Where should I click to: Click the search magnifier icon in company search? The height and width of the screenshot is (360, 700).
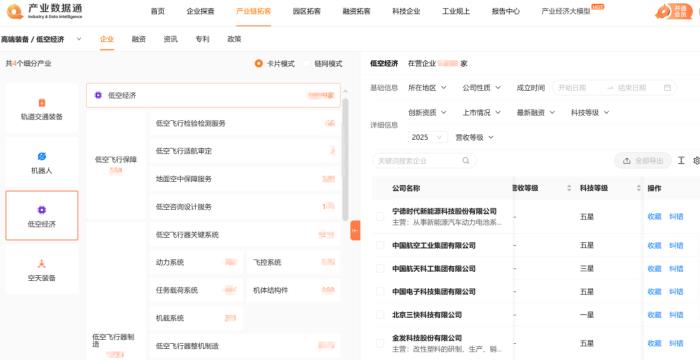click(x=466, y=161)
